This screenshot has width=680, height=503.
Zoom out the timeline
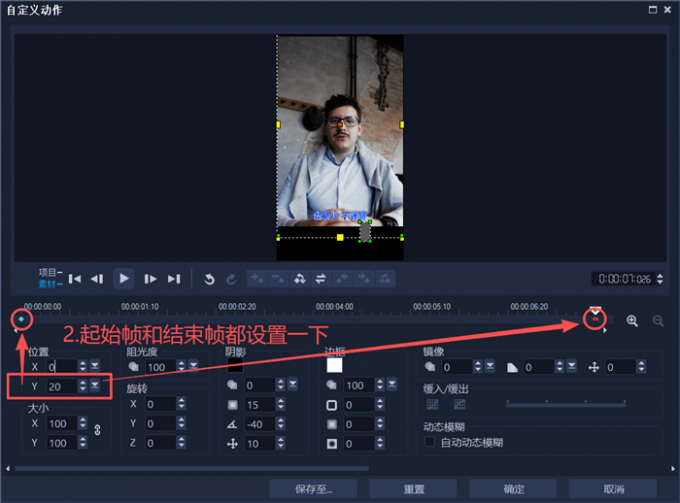pyautogui.click(x=658, y=321)
